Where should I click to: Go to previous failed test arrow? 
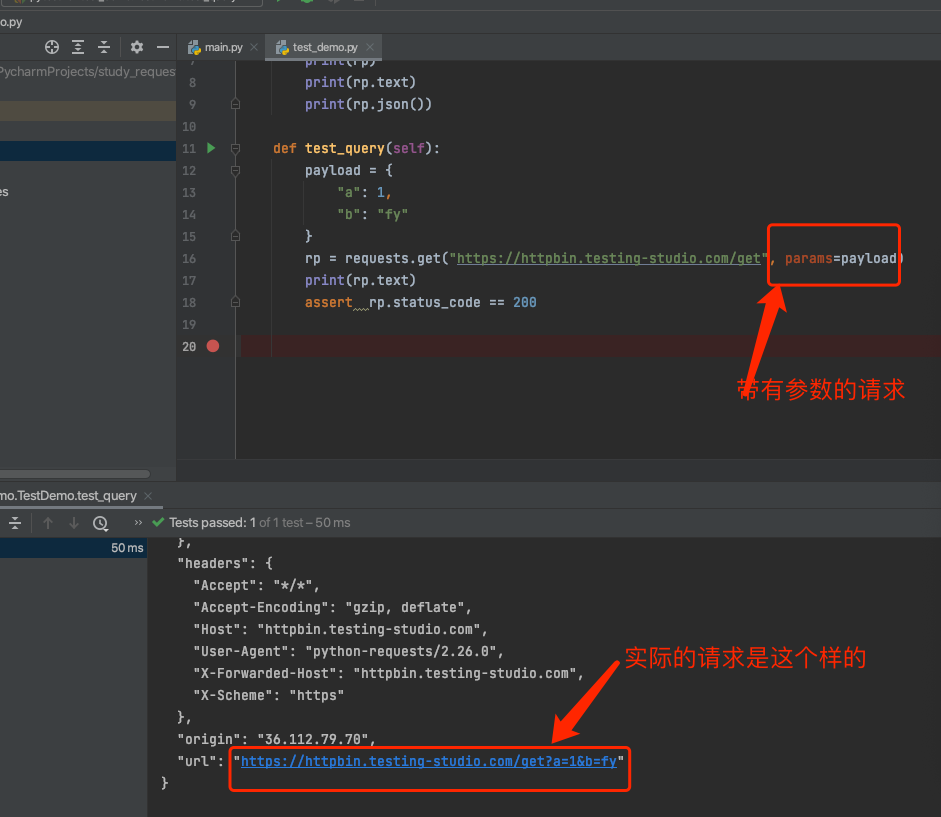click(x=48, y=523)
